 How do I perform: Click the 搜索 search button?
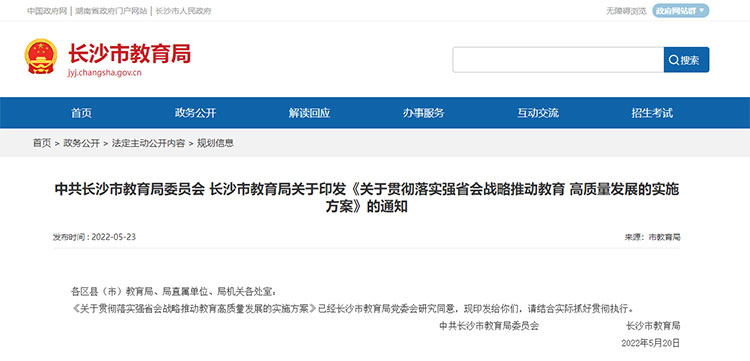pyautogui.click(x=686, y=60)
